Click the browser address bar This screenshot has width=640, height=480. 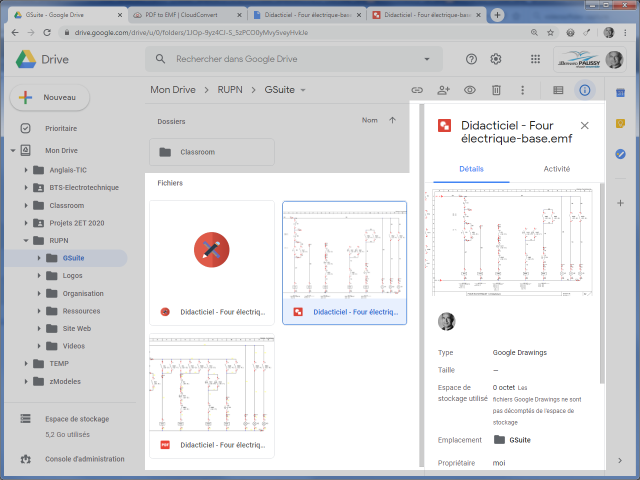pyautogui.click(x=296, y=33)
